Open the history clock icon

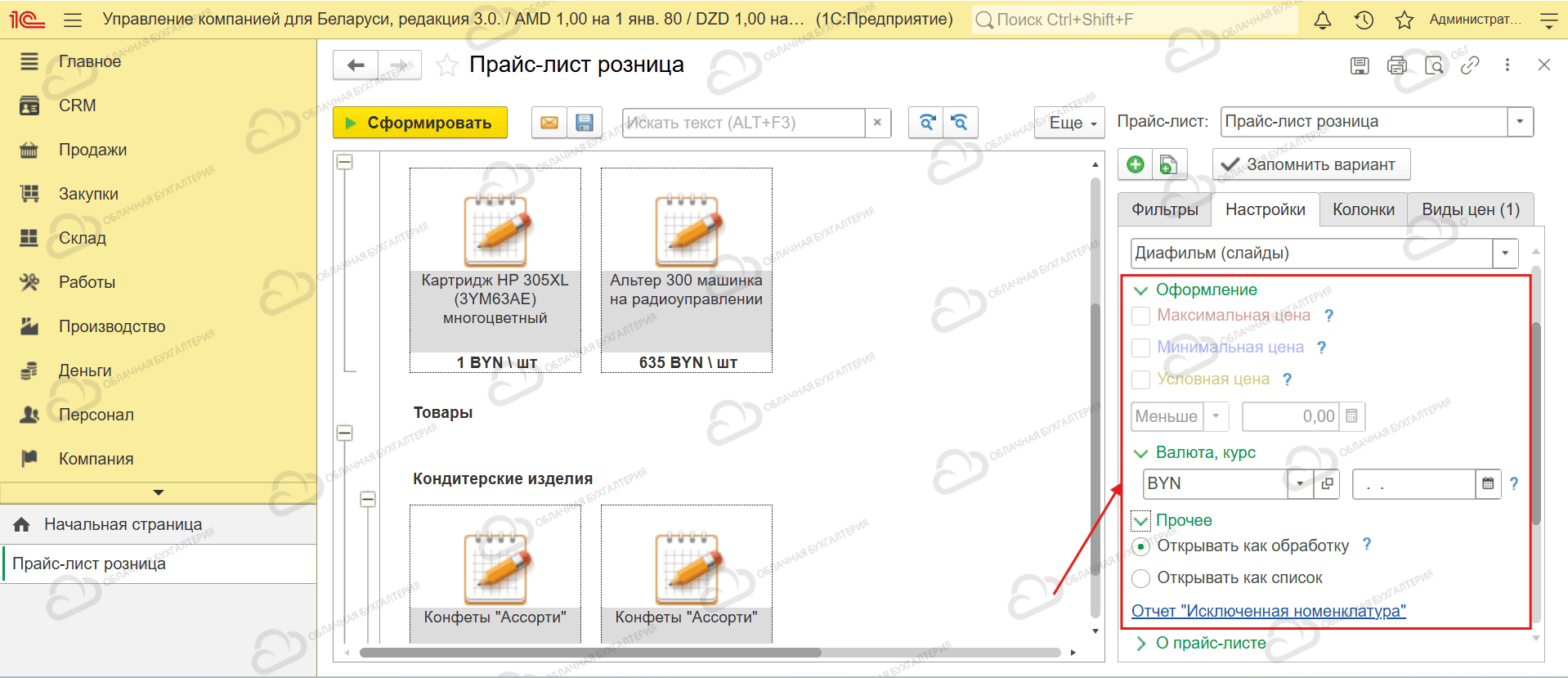coord(1364,20)
